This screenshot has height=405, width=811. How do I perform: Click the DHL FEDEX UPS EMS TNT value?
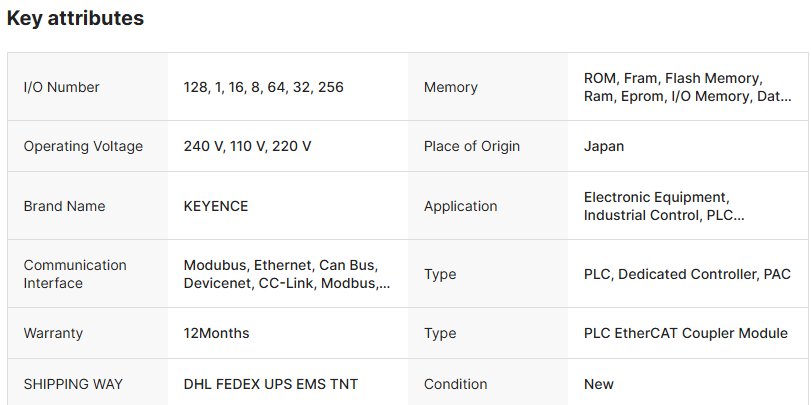tap(270, 384)
